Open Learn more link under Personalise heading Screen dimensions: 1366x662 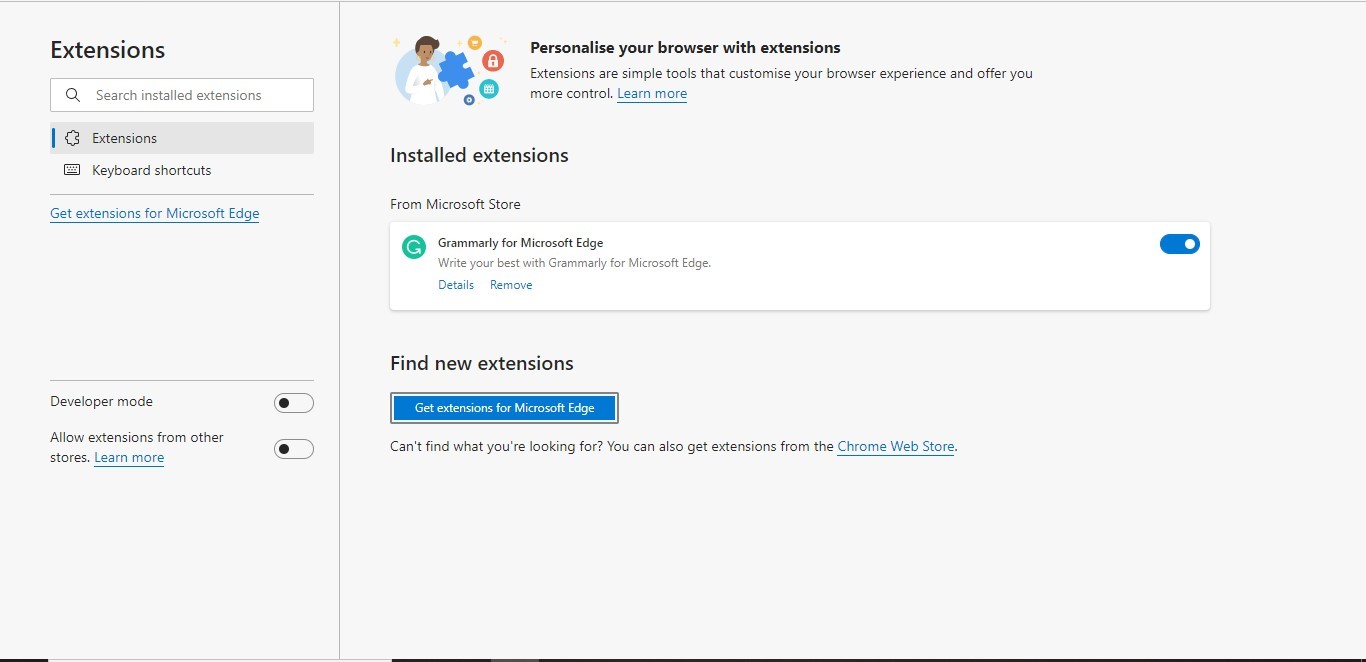pos(652,94)
